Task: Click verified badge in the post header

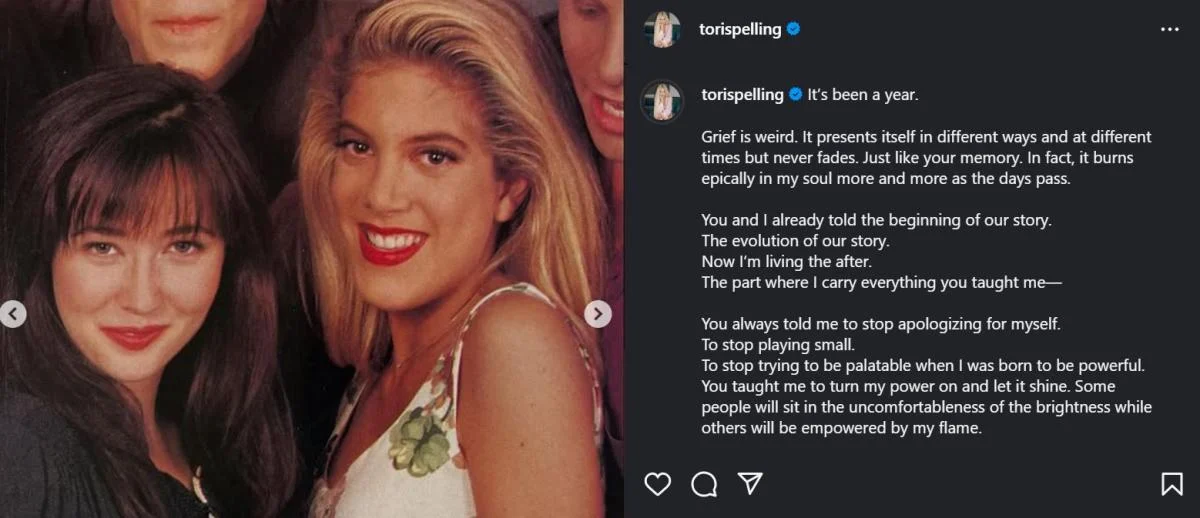Action: (x=793, y=30)
